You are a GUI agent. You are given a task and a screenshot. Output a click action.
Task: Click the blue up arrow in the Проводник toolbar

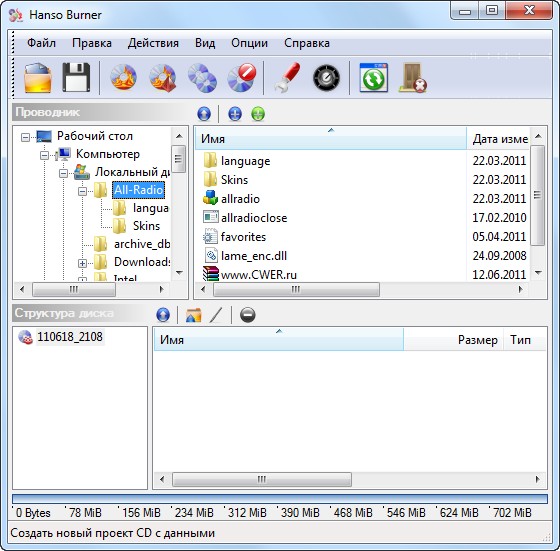pos(204,114)
